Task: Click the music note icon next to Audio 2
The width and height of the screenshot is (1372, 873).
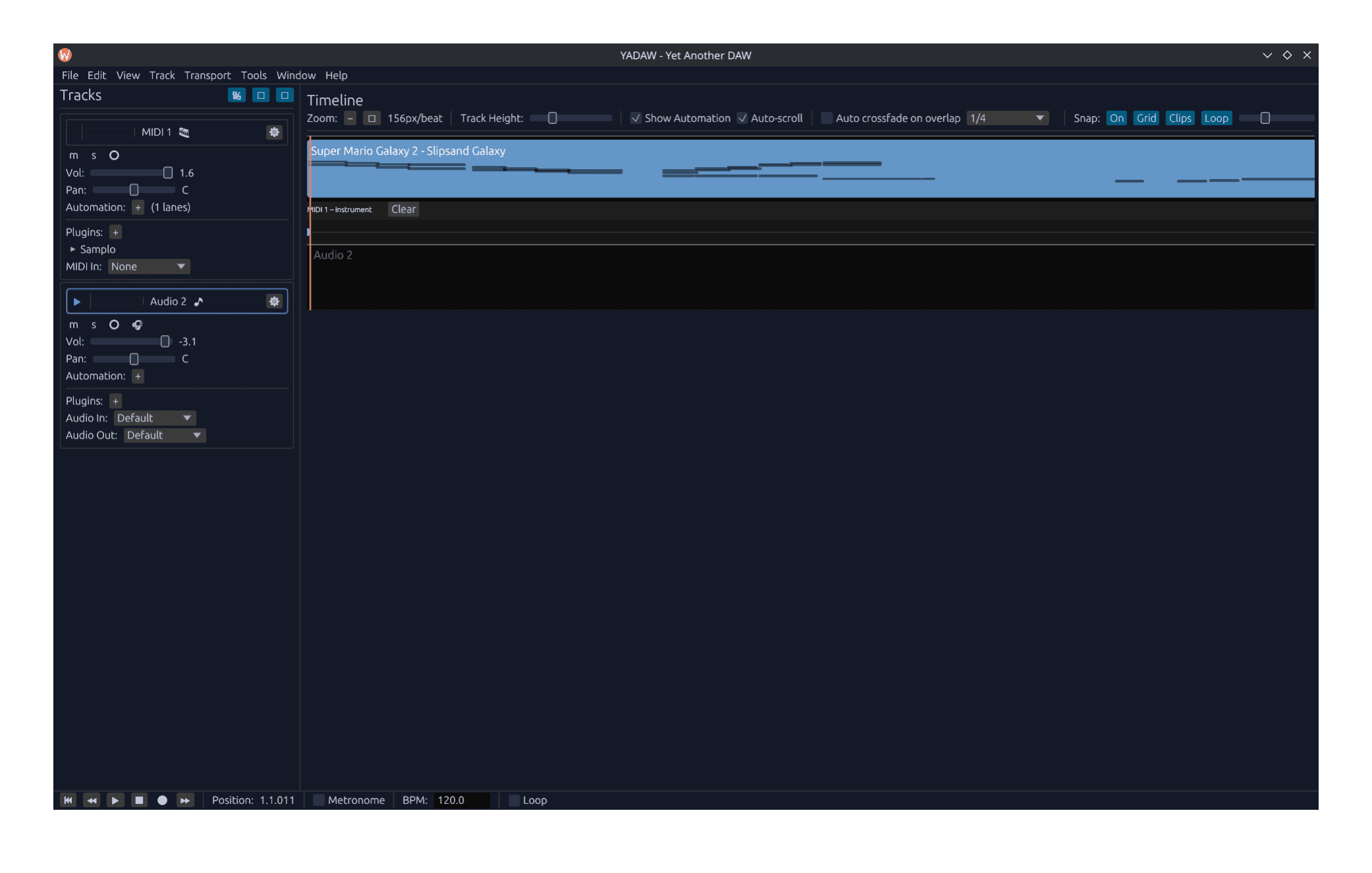Action: tap(199, 302)
